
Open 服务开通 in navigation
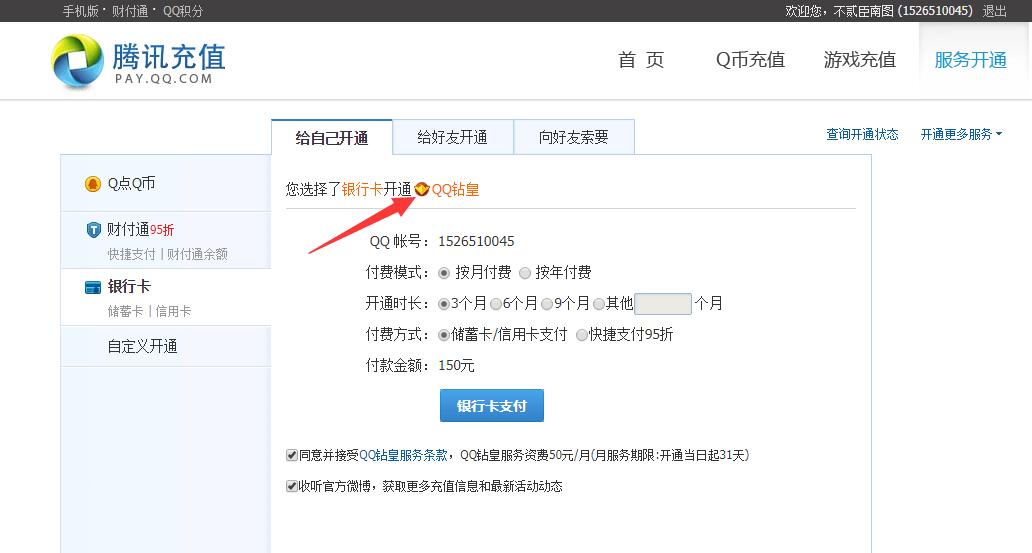pyautogui.click(x=971, y=60)
